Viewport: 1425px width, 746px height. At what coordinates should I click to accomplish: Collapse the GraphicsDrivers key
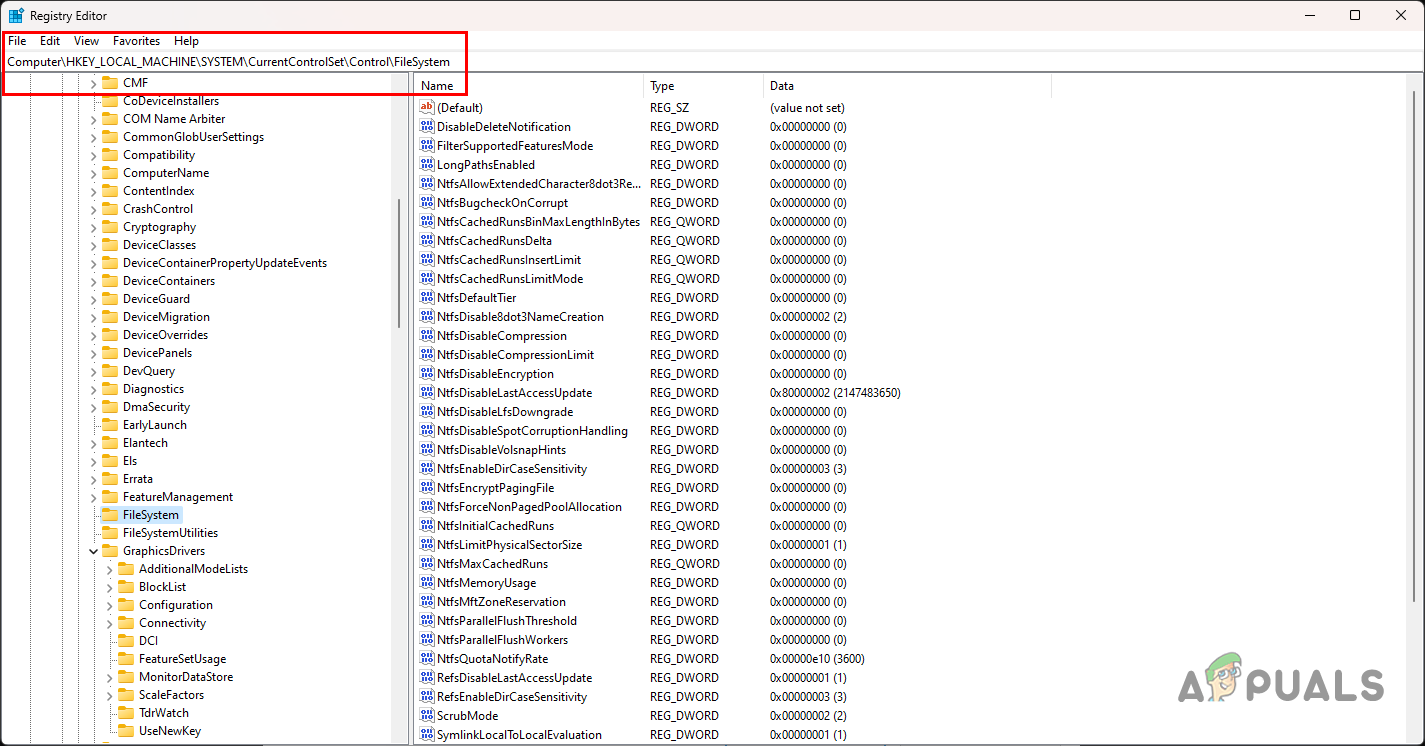pos(93,550)
